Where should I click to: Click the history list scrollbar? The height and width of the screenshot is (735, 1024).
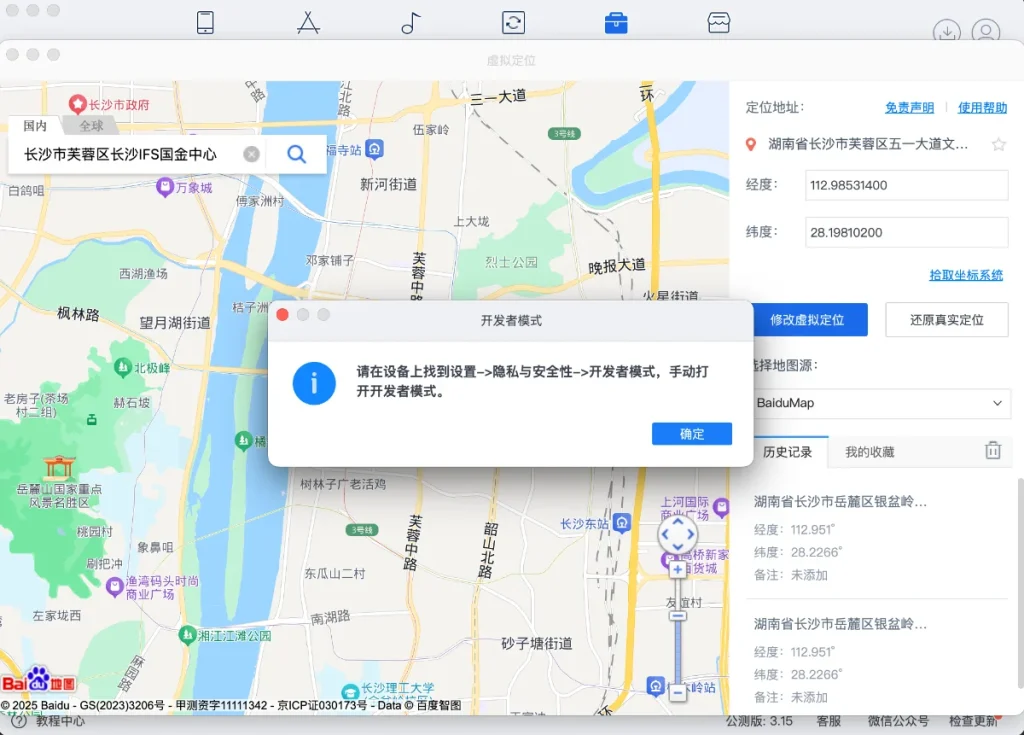(x=1020, y=581)
